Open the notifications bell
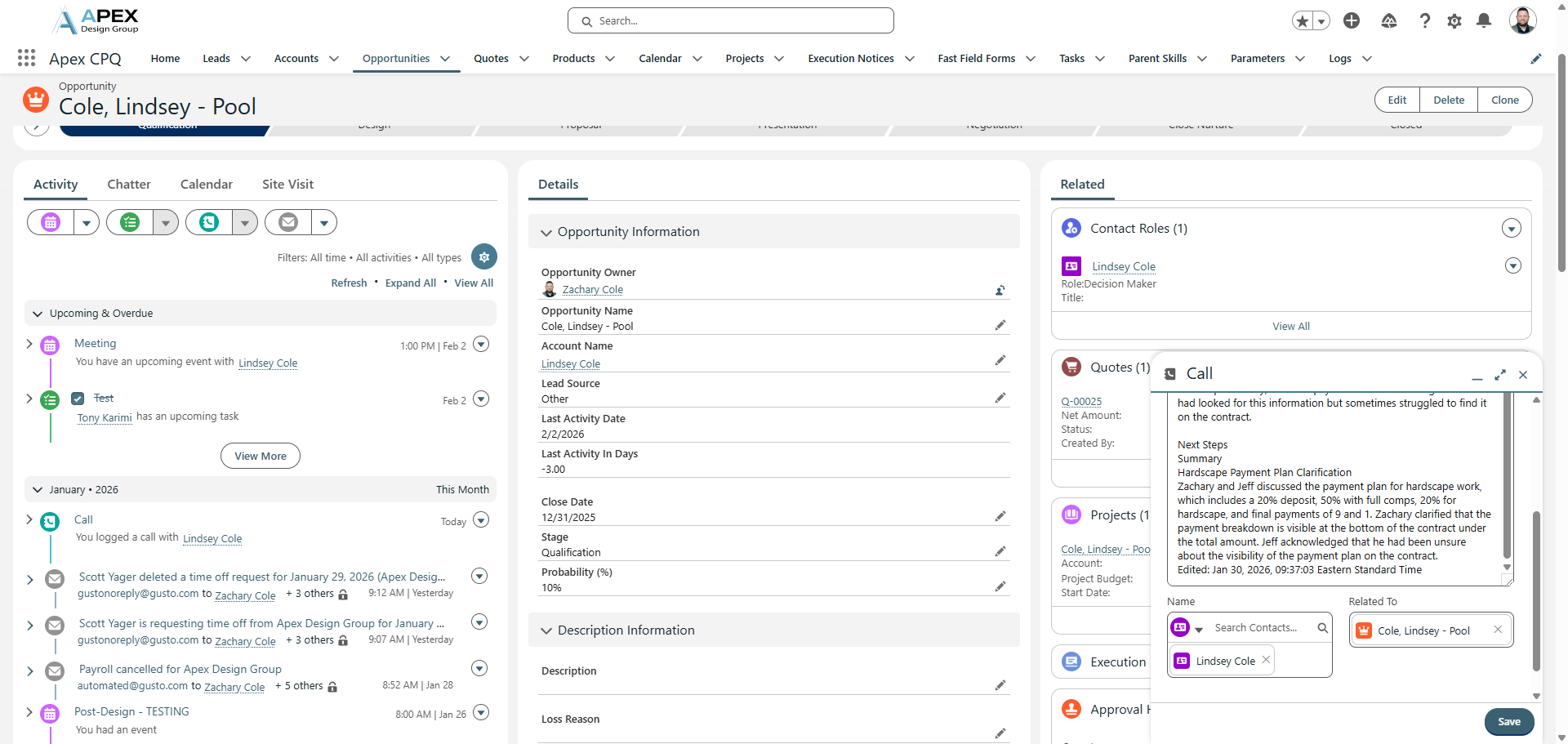The width and height of the screenshot is (1568, 744). (x=1484, y=21)
